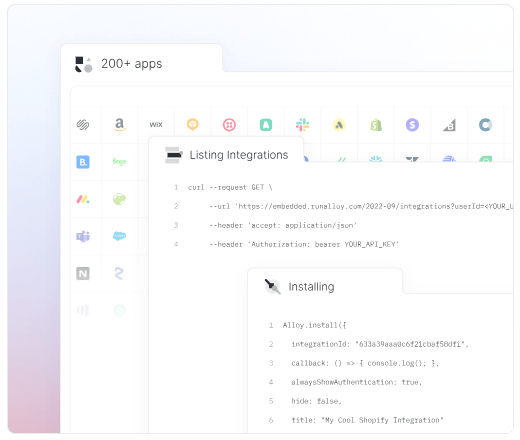520x440 pixels.
Task: Select the "Authorization: bearer YOUR_API_KEY" line
Action: 304,244
